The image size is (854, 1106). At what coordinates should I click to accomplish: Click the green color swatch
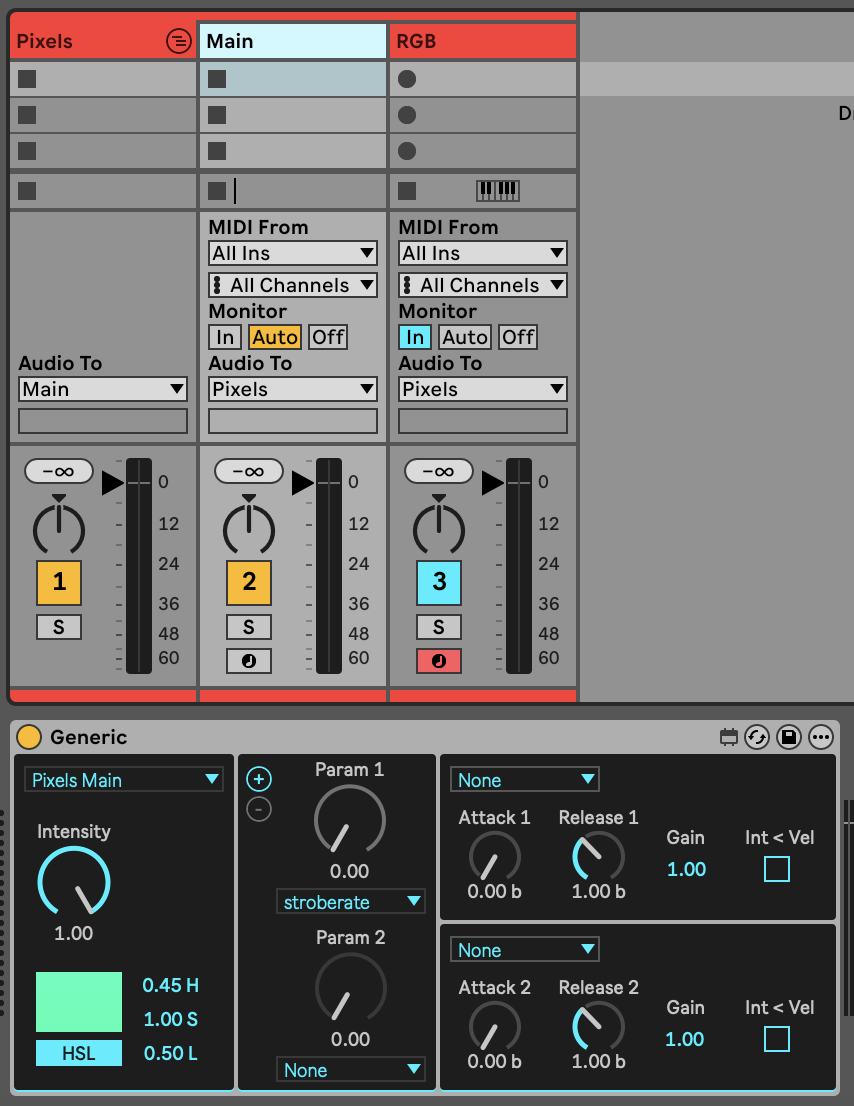point(79,1001)
